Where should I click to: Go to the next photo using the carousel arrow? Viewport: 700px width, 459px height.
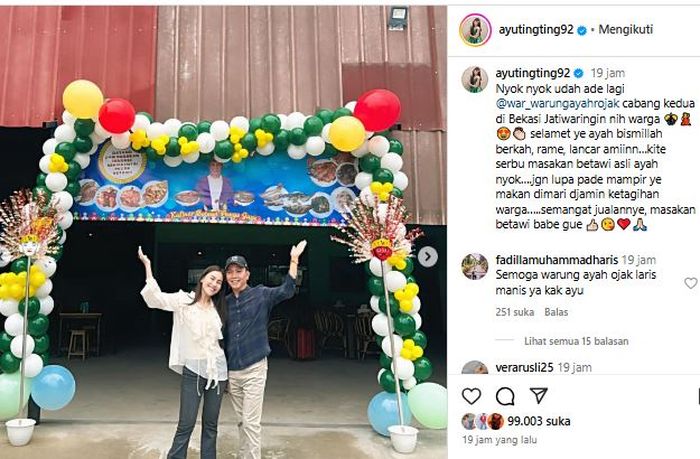[427, 257]
